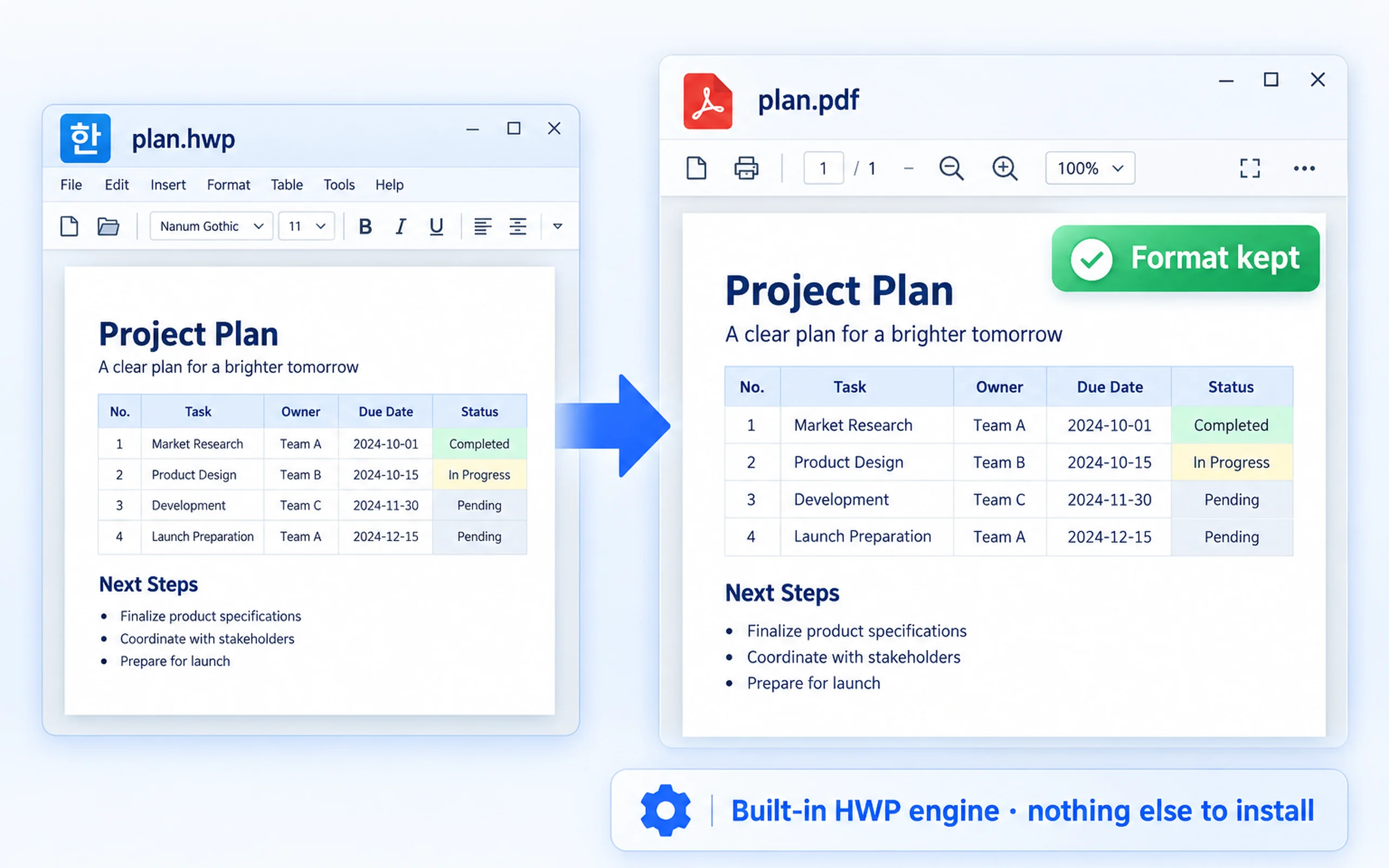Click the Built-in HWP engine banner text

(x=1022, y=810)
